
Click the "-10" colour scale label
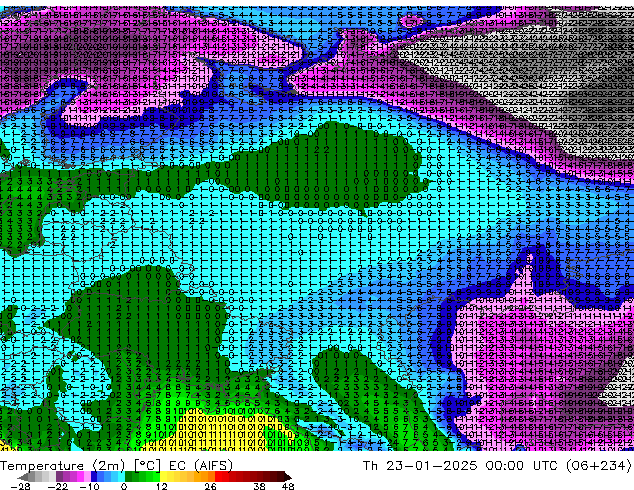(89, 486)
